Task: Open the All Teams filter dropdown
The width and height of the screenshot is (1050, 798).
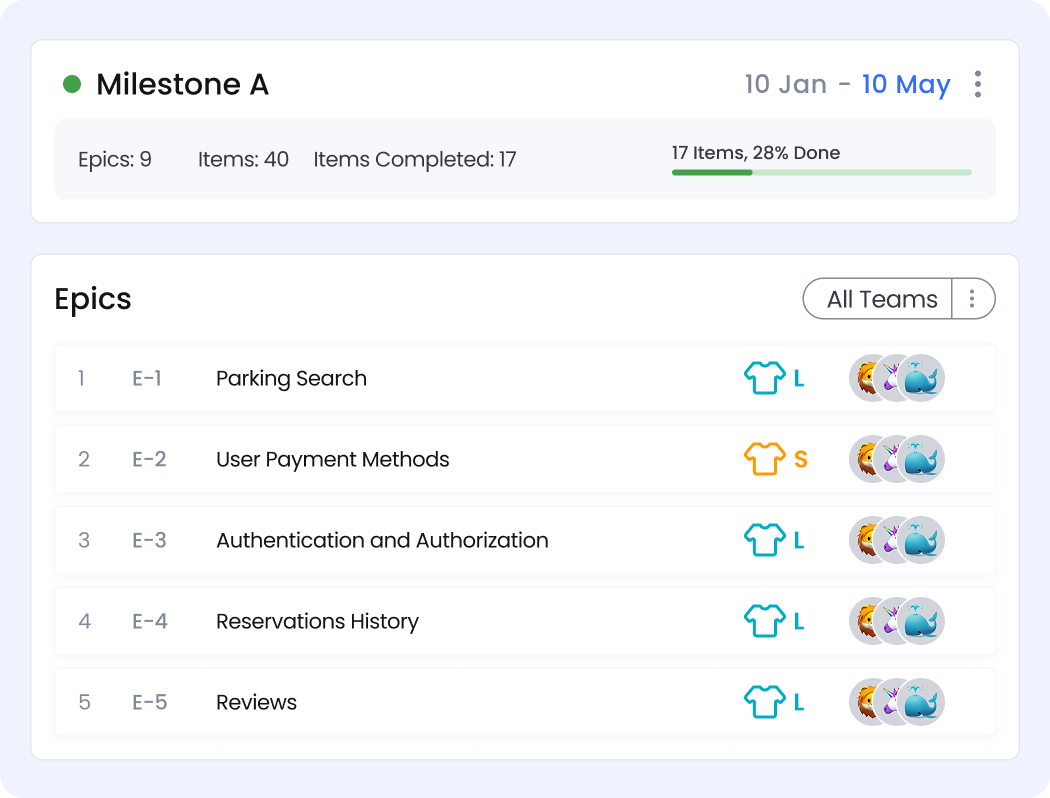Action: (881, 298)
